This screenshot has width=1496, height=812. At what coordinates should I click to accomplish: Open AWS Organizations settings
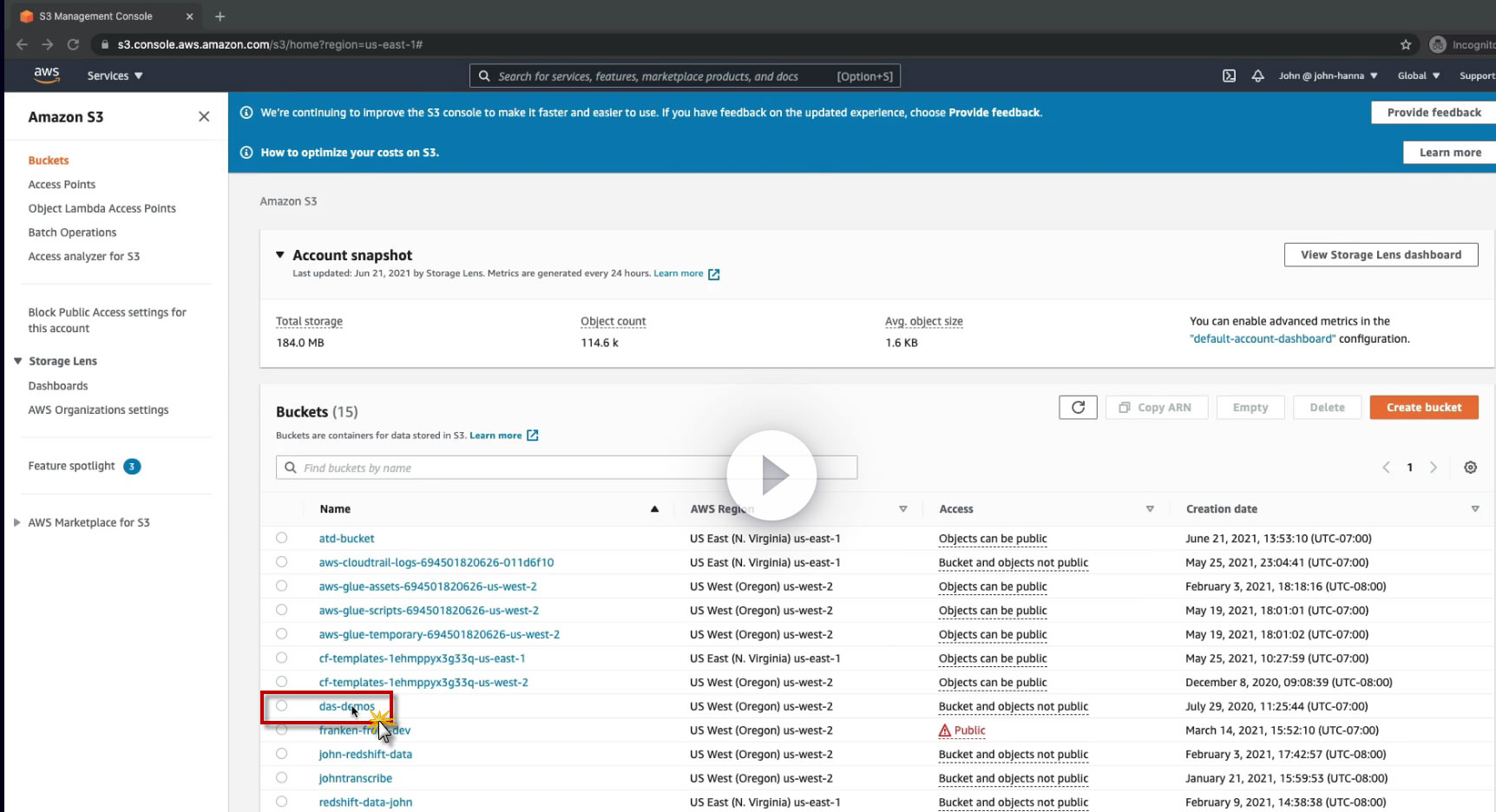click(98, 410)
